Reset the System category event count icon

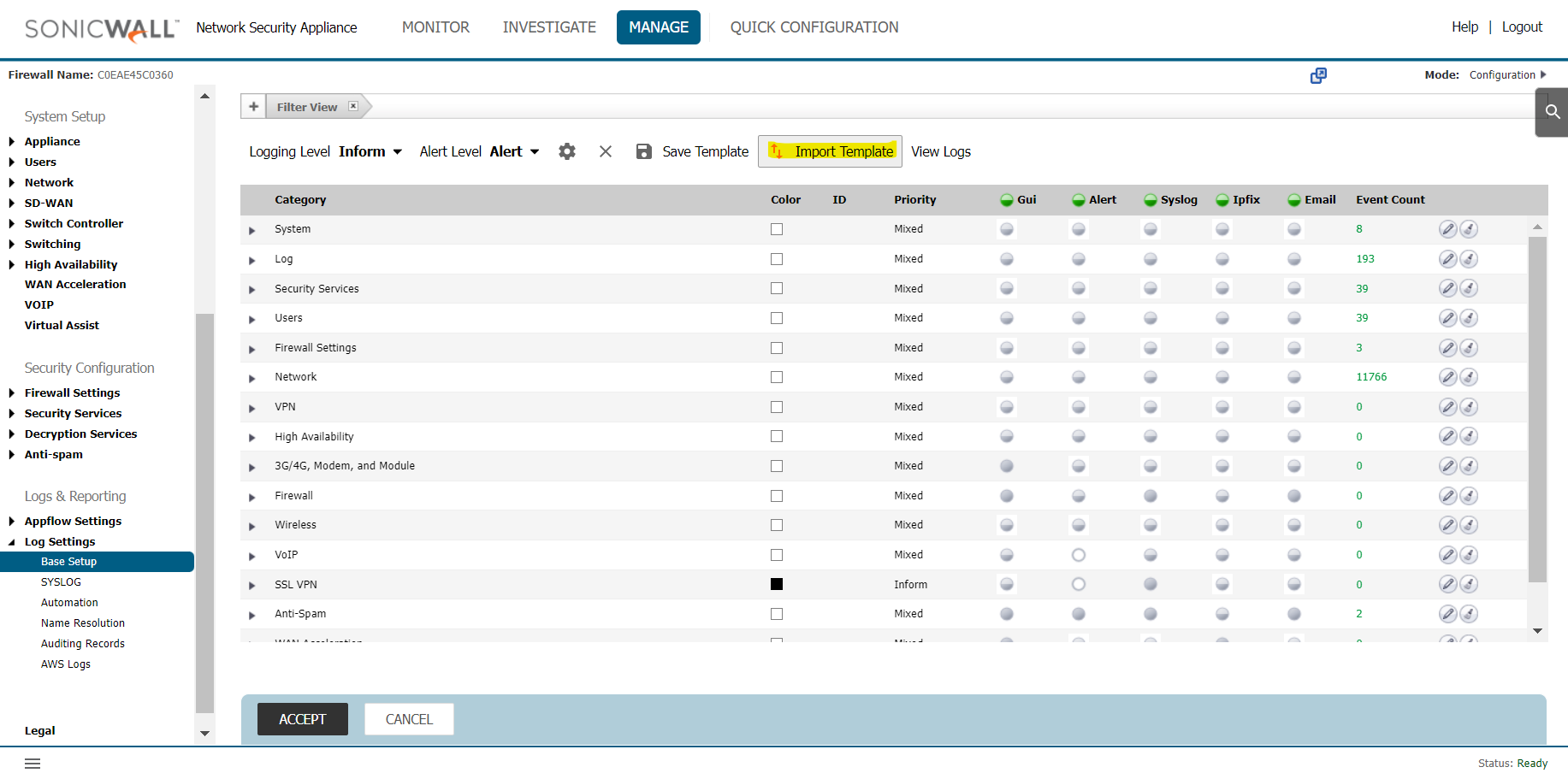point(1469,229)
